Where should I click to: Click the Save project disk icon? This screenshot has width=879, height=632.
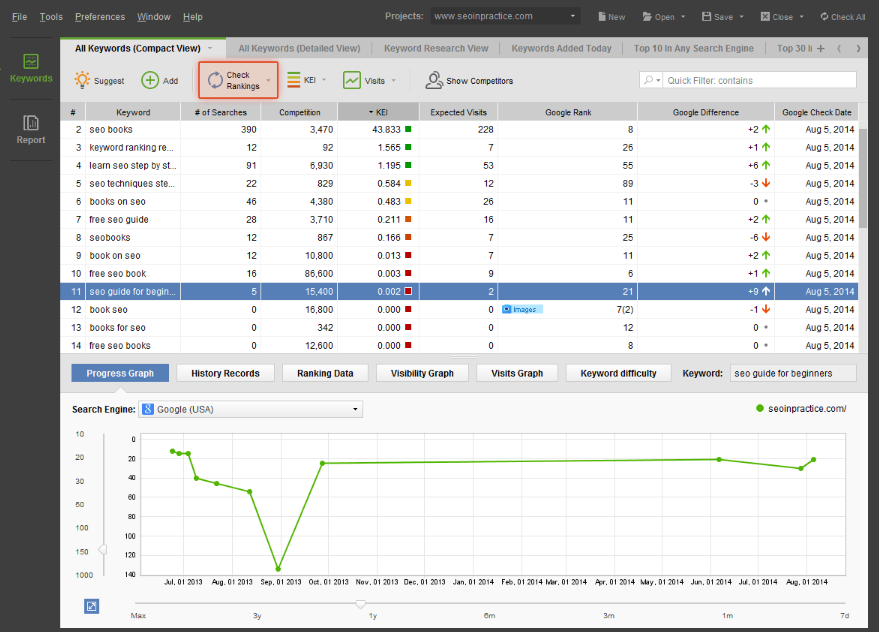(x=706, y=17)
